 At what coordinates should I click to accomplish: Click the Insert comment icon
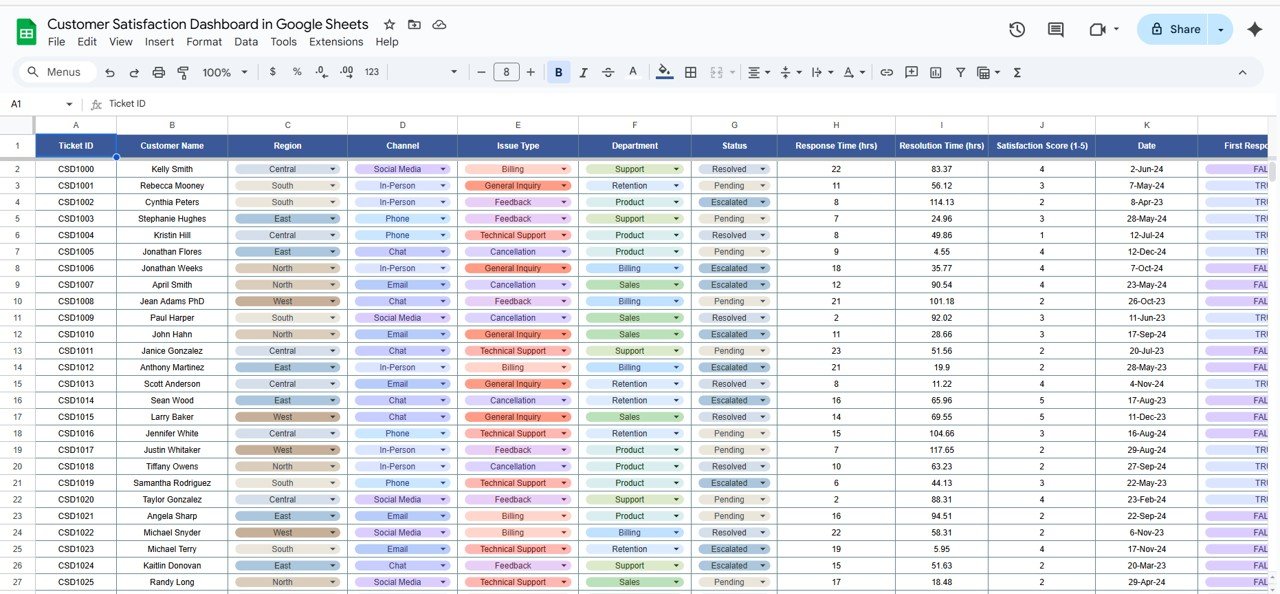(x=911, y=72)
